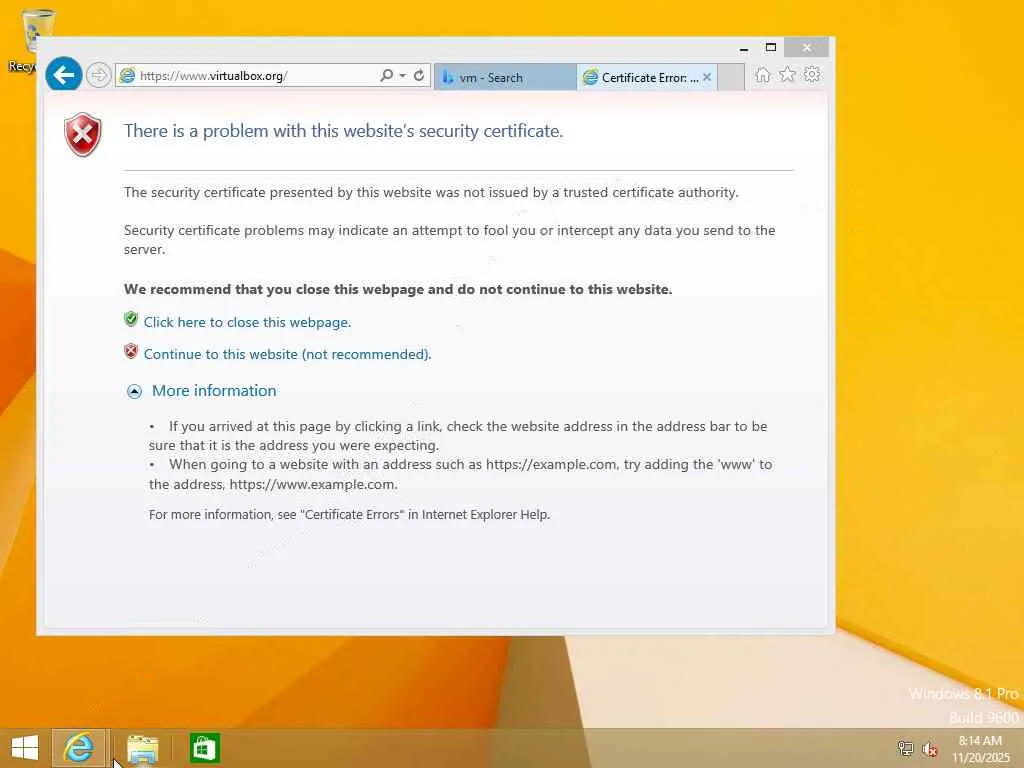Close Internet Explorer with the X button
The width and height of the screenshot is (1024, 768).
click(807, 47)
